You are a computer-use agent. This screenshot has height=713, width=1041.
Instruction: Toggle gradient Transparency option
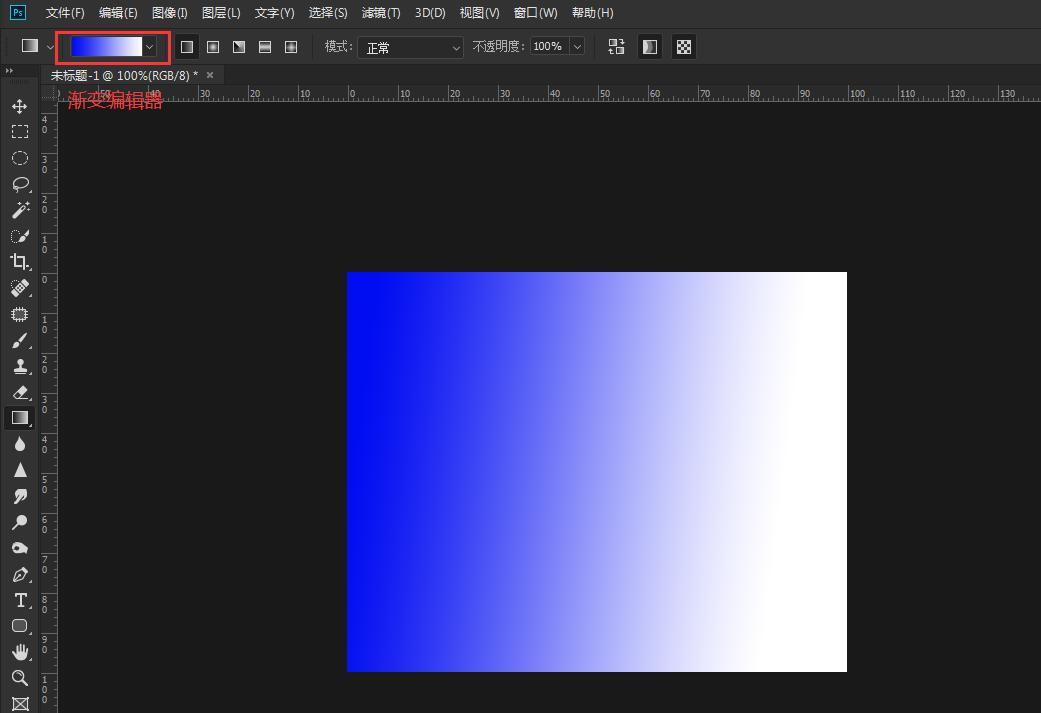684,46
